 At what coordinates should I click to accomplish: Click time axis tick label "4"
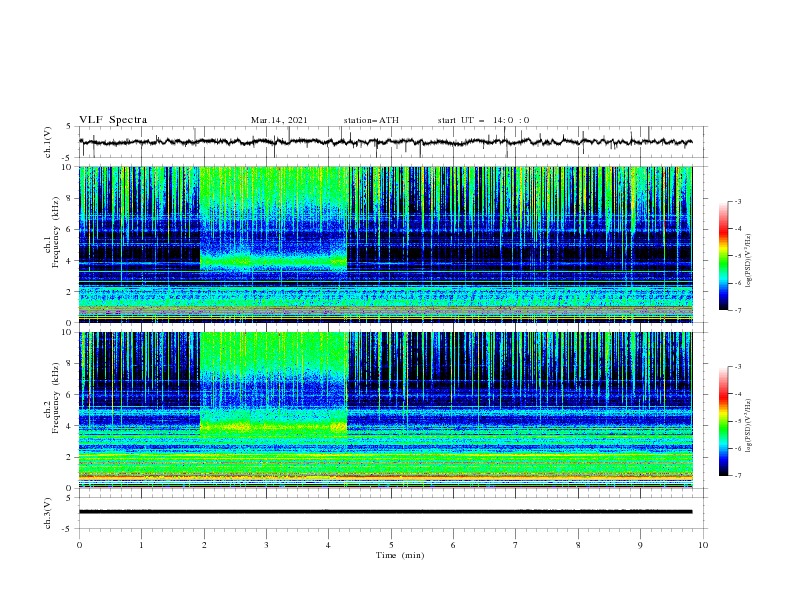(x=329, y=545)
